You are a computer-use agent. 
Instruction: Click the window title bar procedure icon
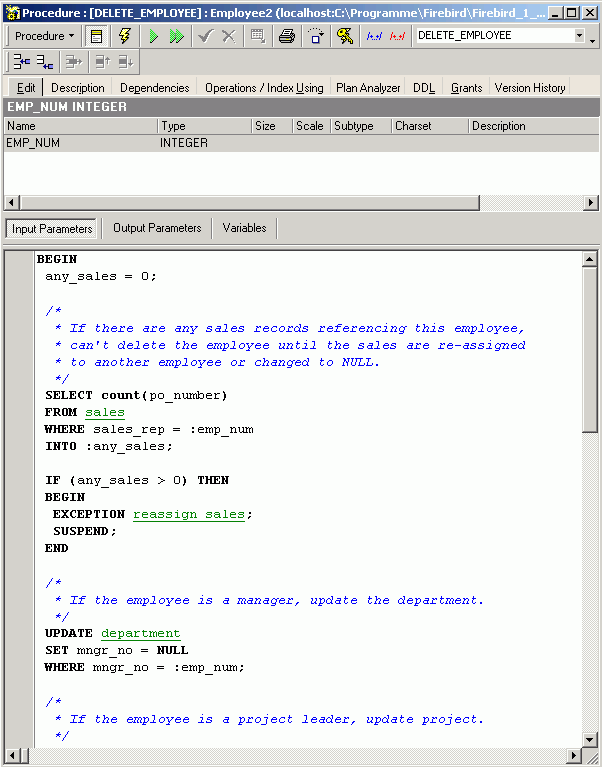click(x=12, y=13)
